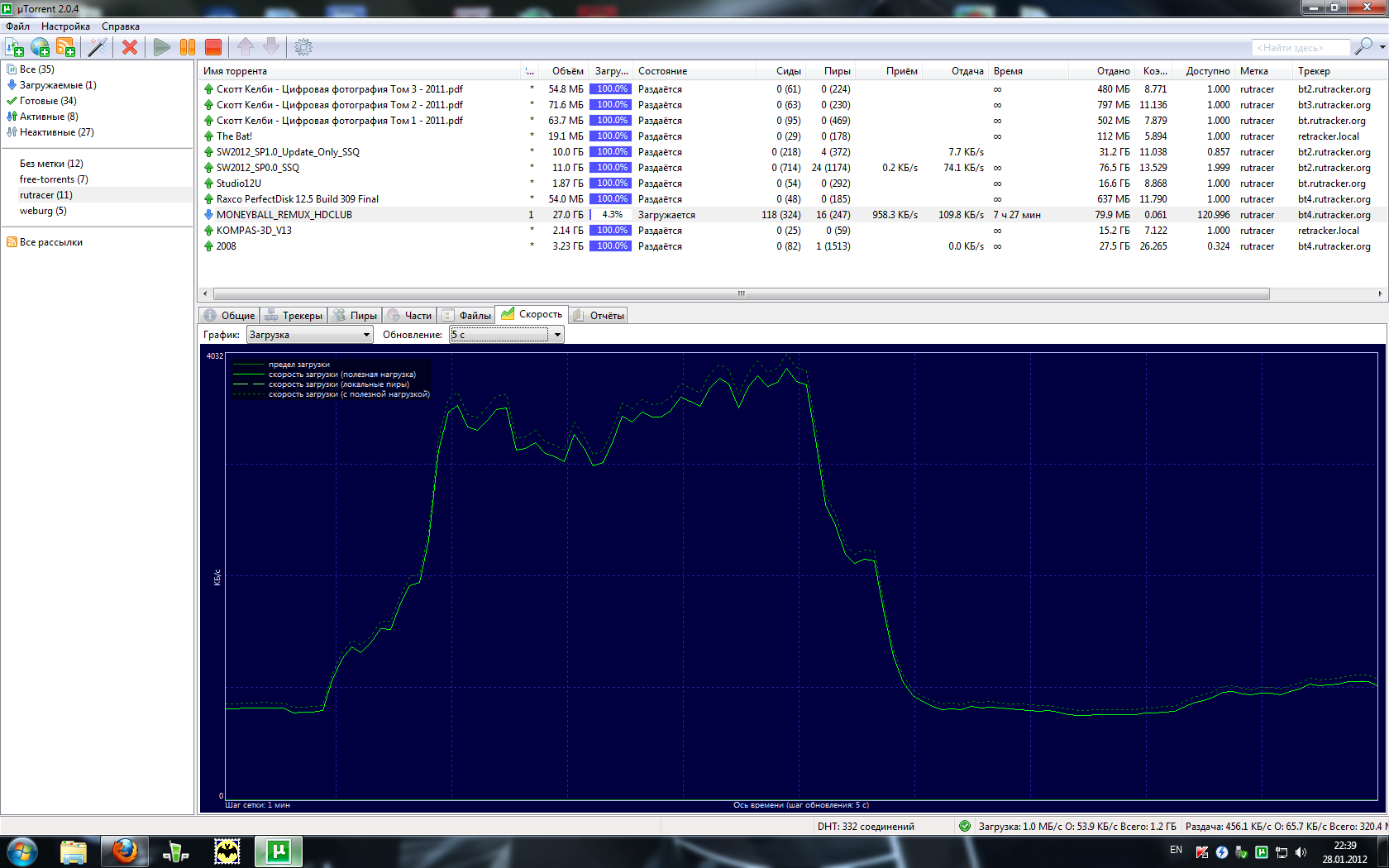The height and width of the screenshot is (868, 1389).
Task: Switch to the Отчёты tab
Action: pos(599,316)
